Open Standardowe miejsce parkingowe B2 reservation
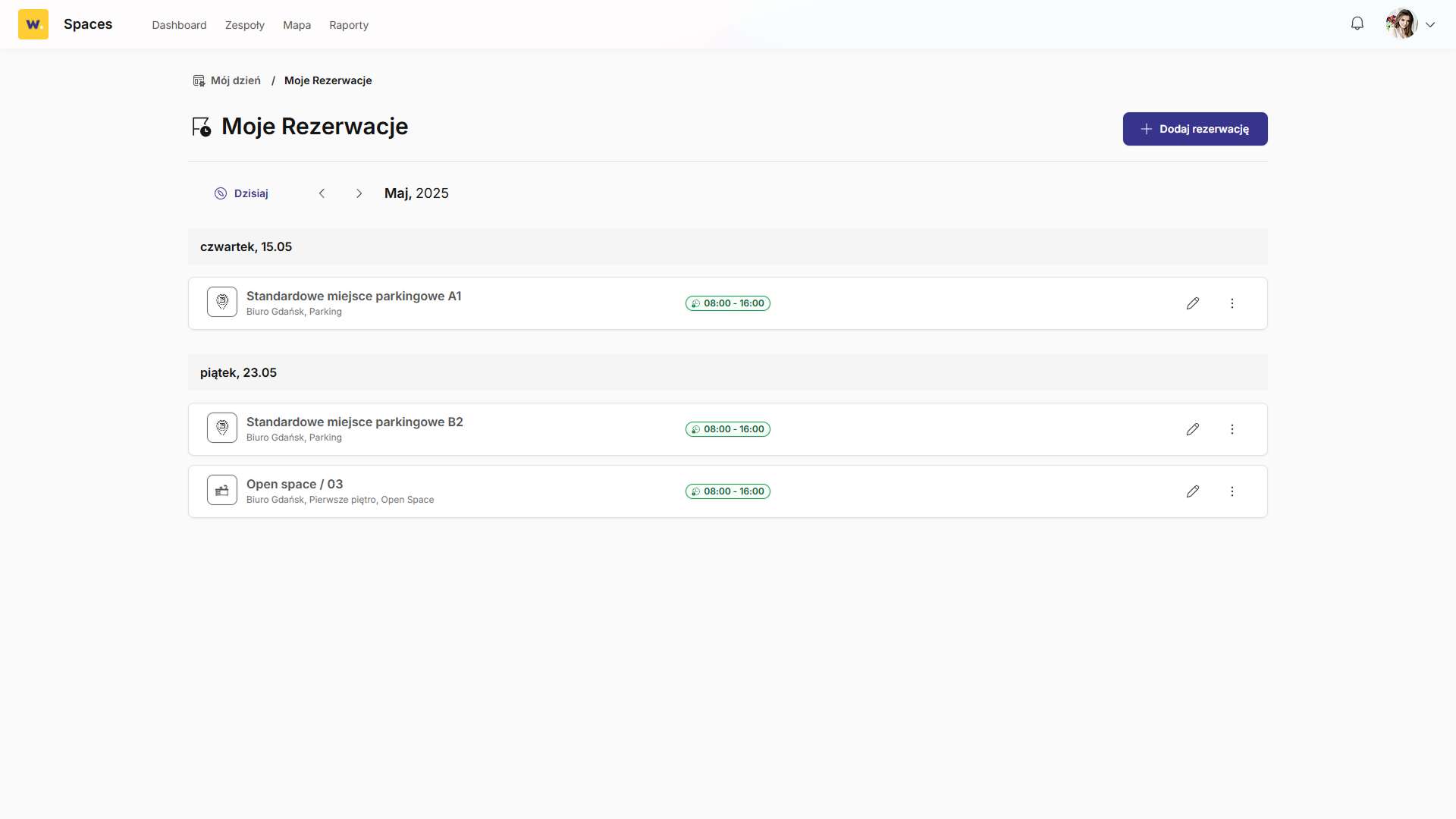 pyautogui.click(x=354, y=422)
